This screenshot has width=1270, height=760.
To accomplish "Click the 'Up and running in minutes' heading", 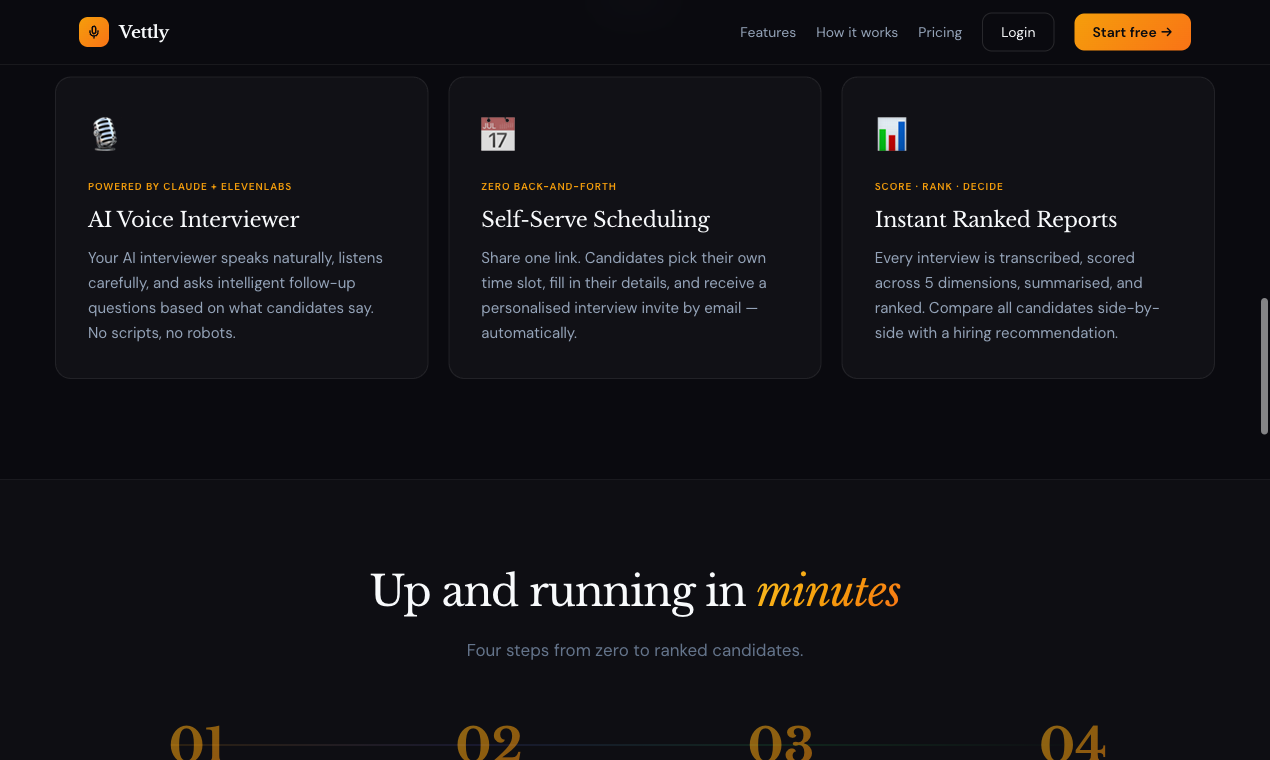I will point(635,591).
